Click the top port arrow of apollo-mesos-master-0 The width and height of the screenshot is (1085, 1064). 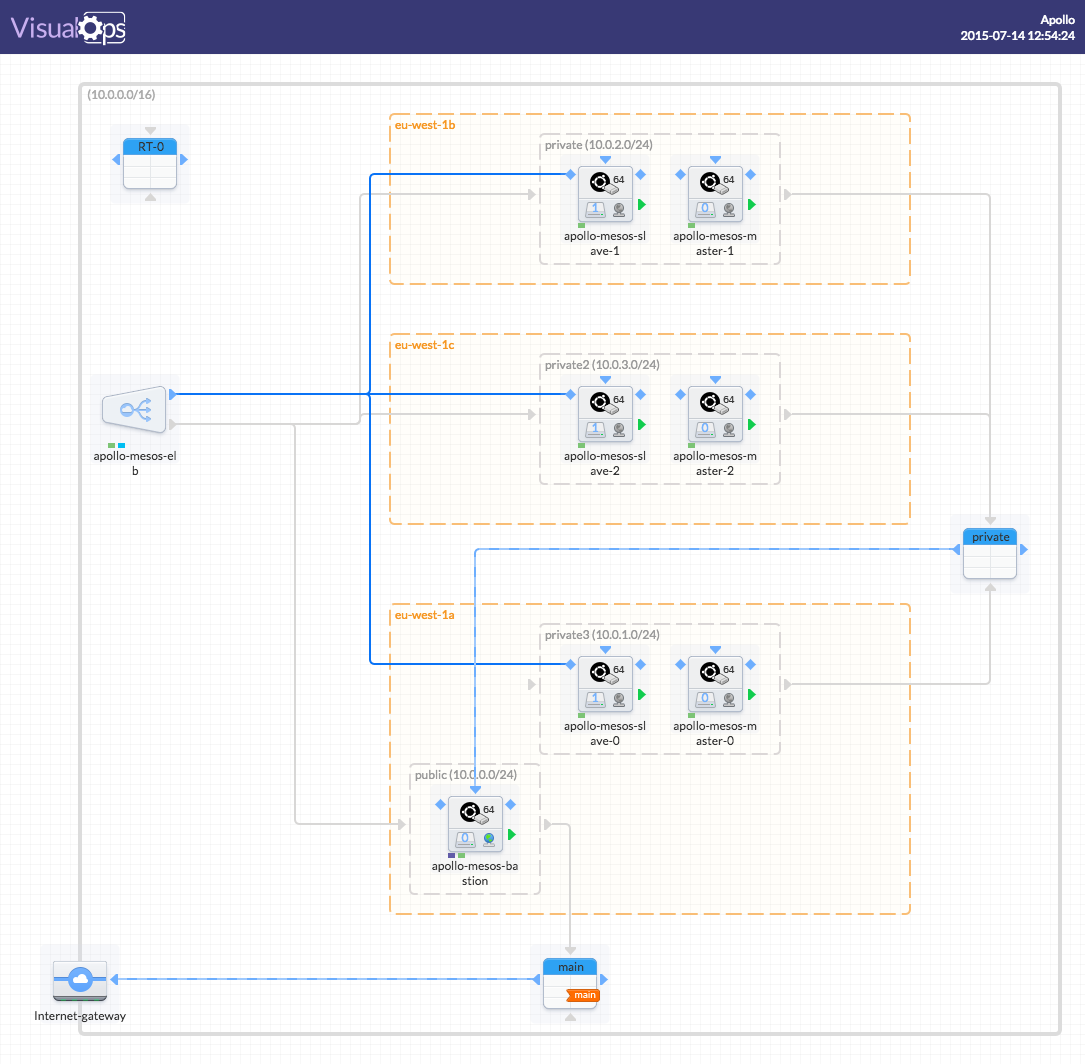tap(715, 650)
